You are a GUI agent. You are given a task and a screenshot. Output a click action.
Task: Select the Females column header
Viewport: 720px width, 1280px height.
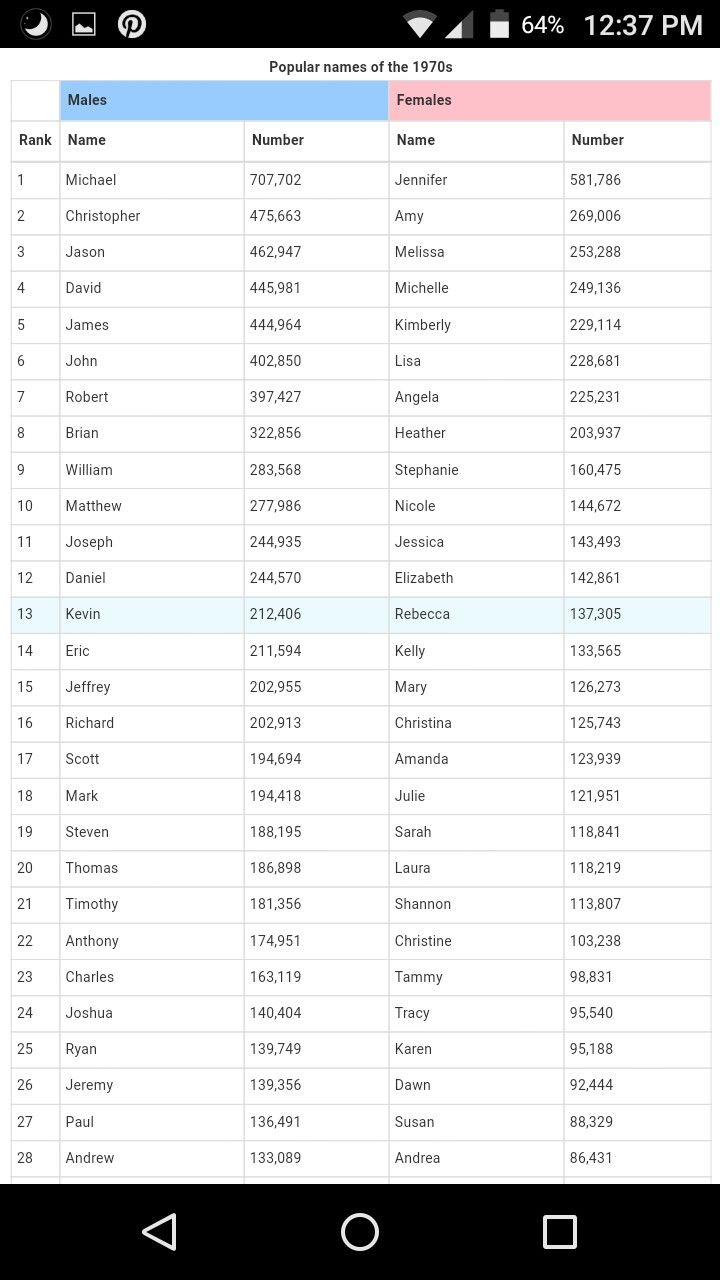pos(549,100)
